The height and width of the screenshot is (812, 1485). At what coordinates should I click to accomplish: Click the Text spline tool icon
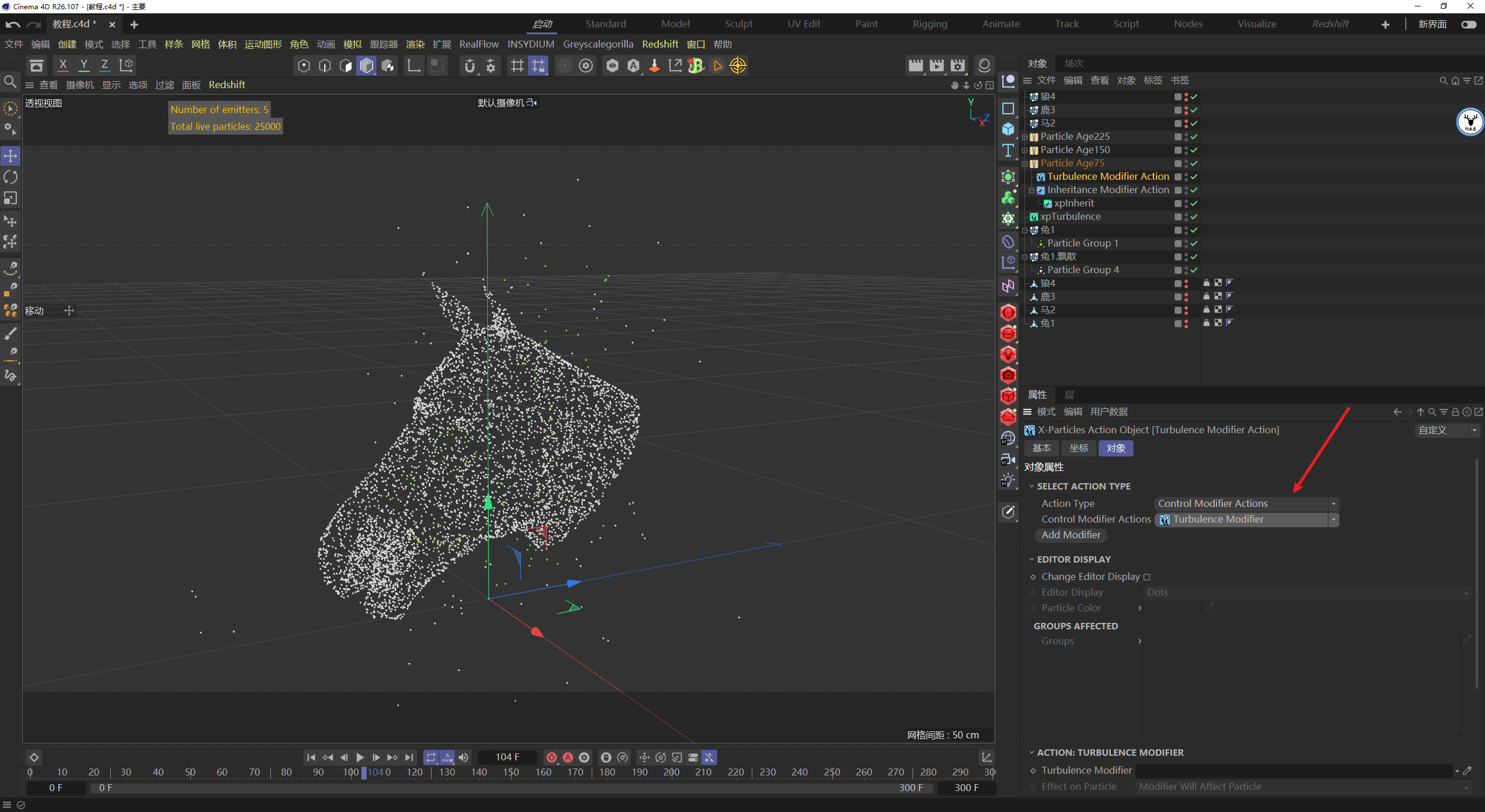click(1008, 150)
